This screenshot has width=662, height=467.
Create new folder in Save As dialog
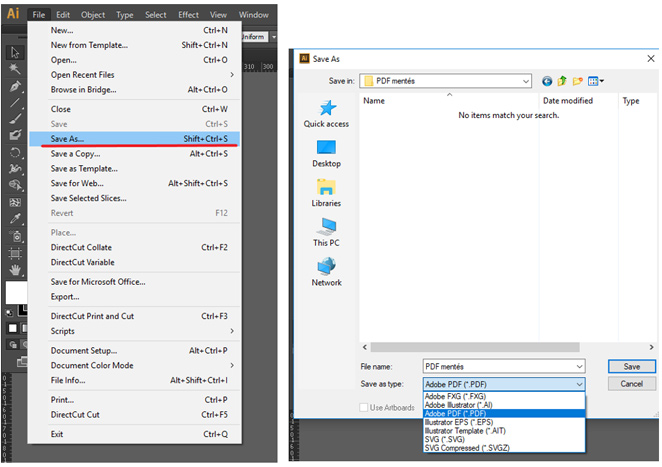point(577,81)
